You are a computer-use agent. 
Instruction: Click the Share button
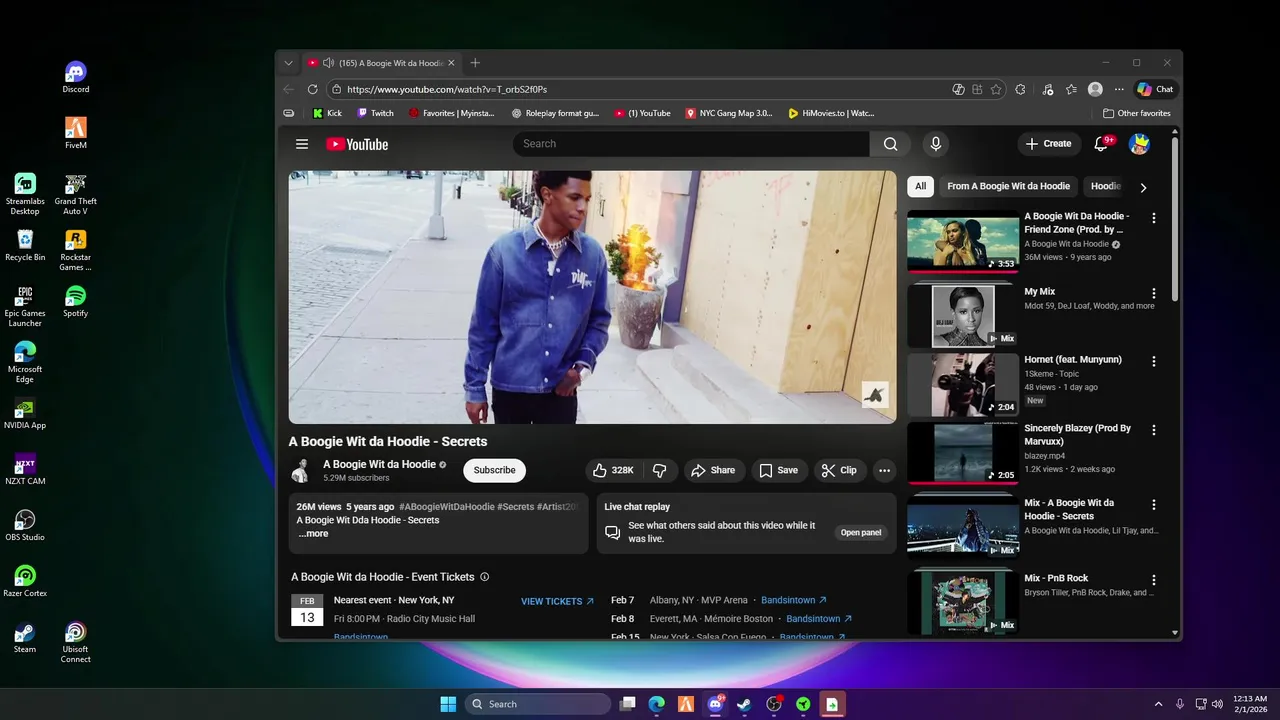pyautogui.click(x=713, y=470)
